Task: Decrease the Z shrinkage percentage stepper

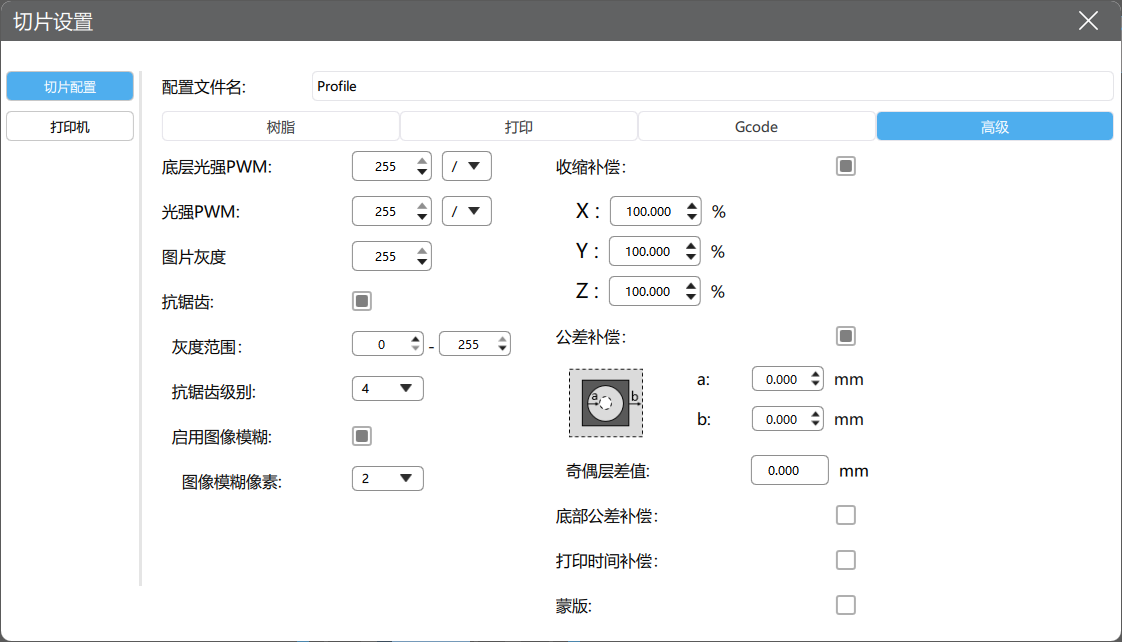Action: (691, 296)
